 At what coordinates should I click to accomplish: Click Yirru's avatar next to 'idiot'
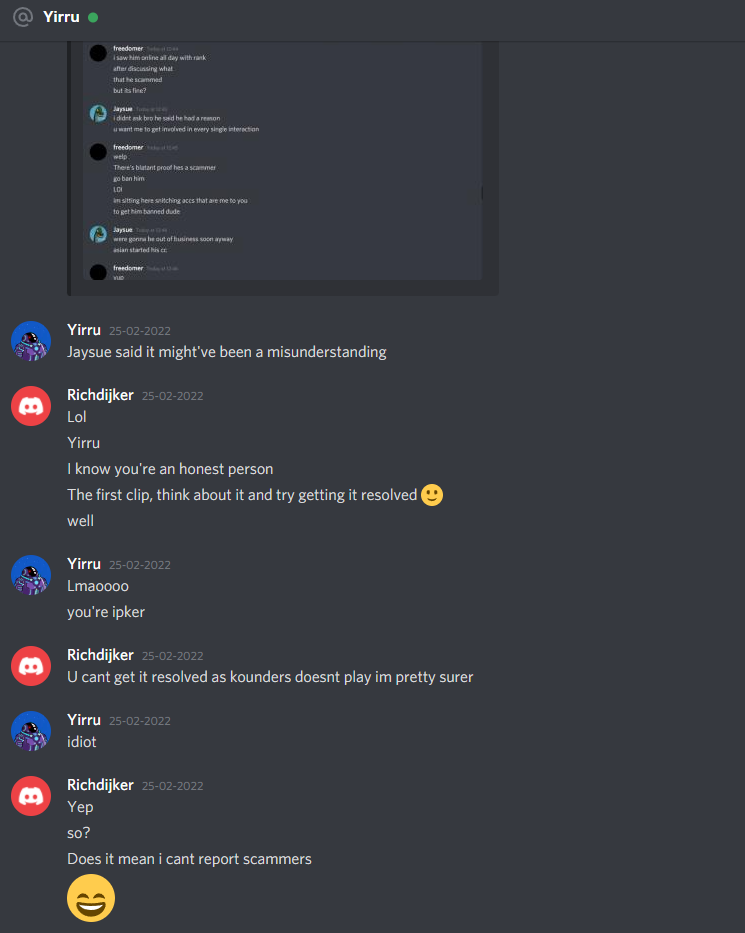31,731
